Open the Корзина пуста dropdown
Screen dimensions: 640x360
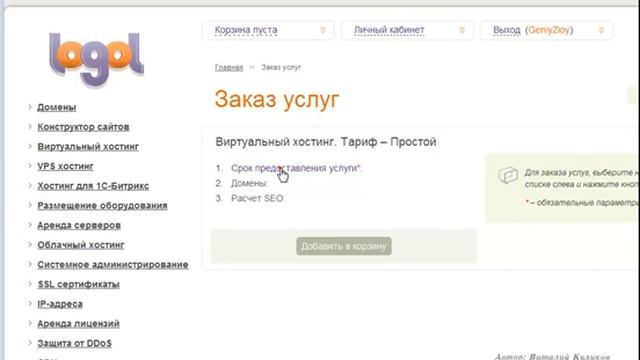268,30
